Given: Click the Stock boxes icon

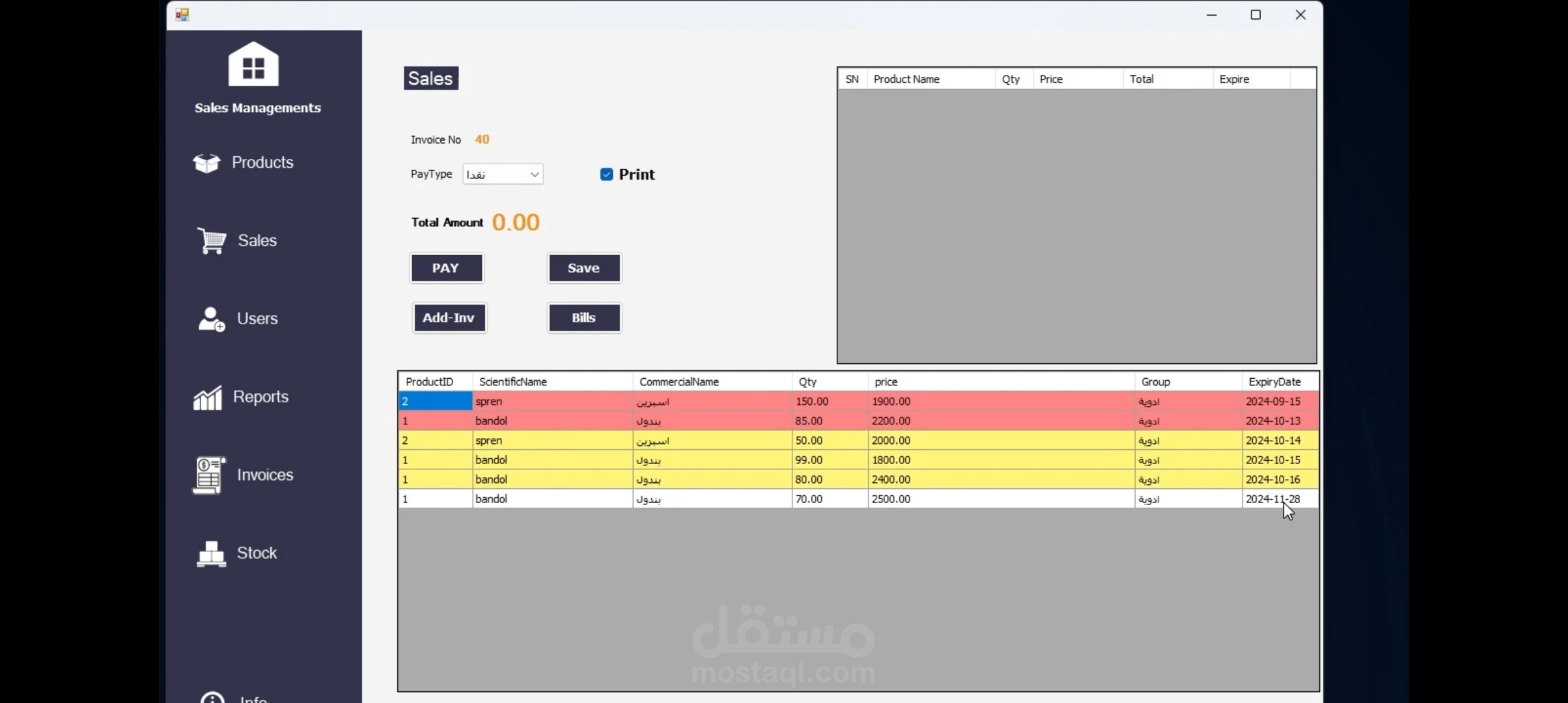Looking at the screenshot, I should coord(211,553).
